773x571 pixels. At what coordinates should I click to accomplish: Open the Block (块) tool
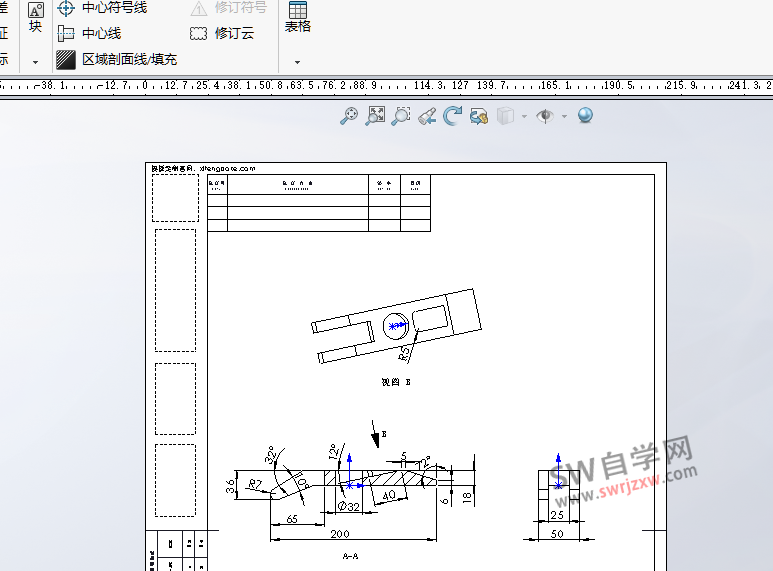click(36, 17)
